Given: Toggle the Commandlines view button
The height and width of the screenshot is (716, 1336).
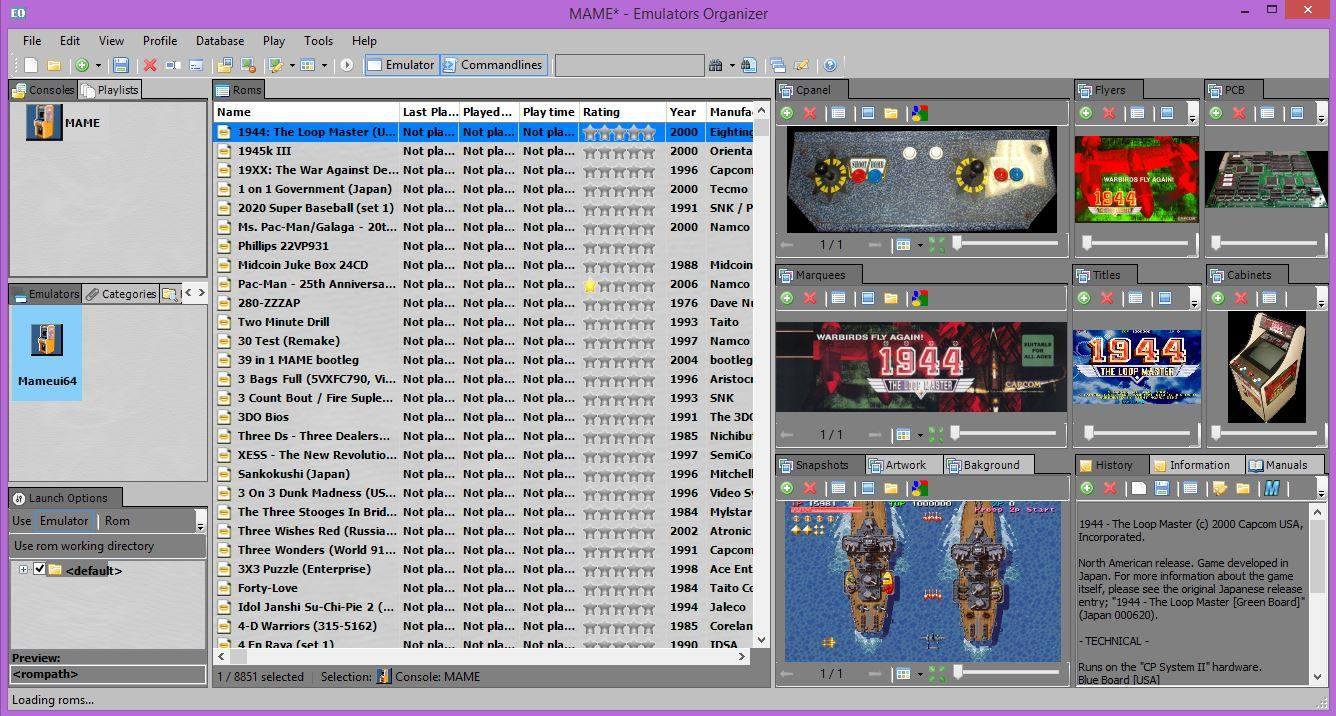Looking at the screenshot, I should 493,65.
